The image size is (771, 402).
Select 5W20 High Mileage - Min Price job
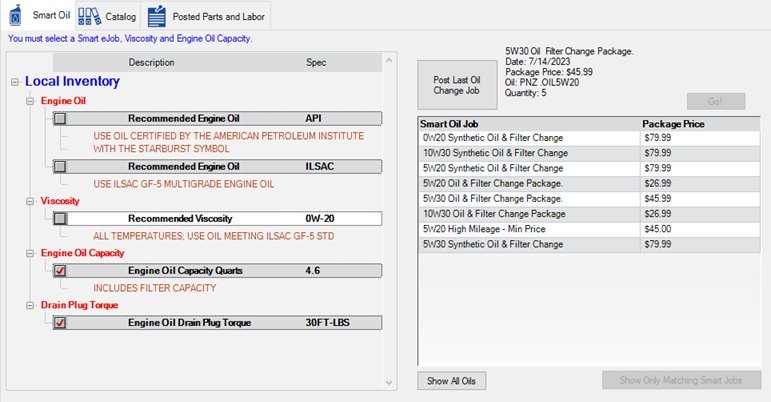click(589, 230)
